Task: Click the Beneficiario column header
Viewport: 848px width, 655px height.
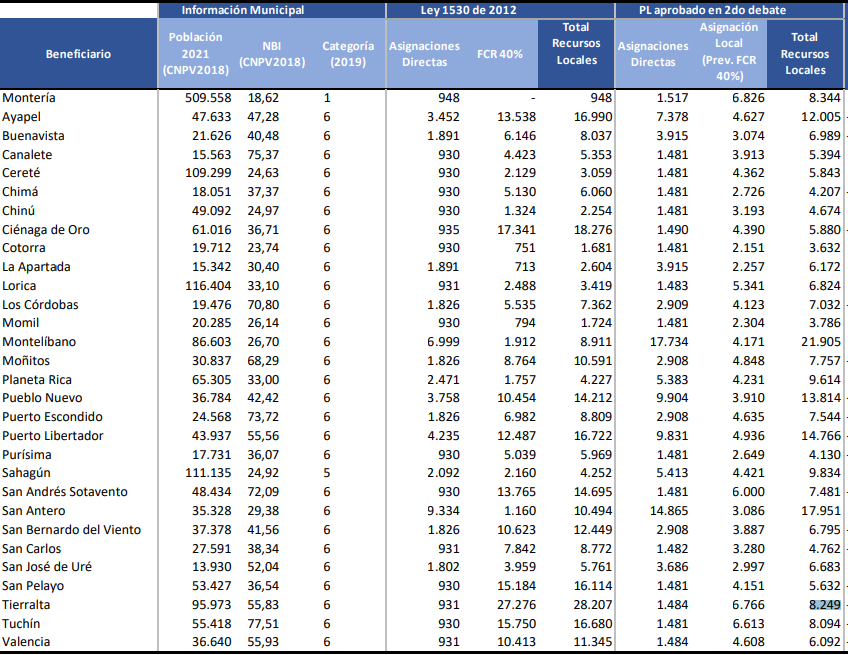Action: point(78,54)
